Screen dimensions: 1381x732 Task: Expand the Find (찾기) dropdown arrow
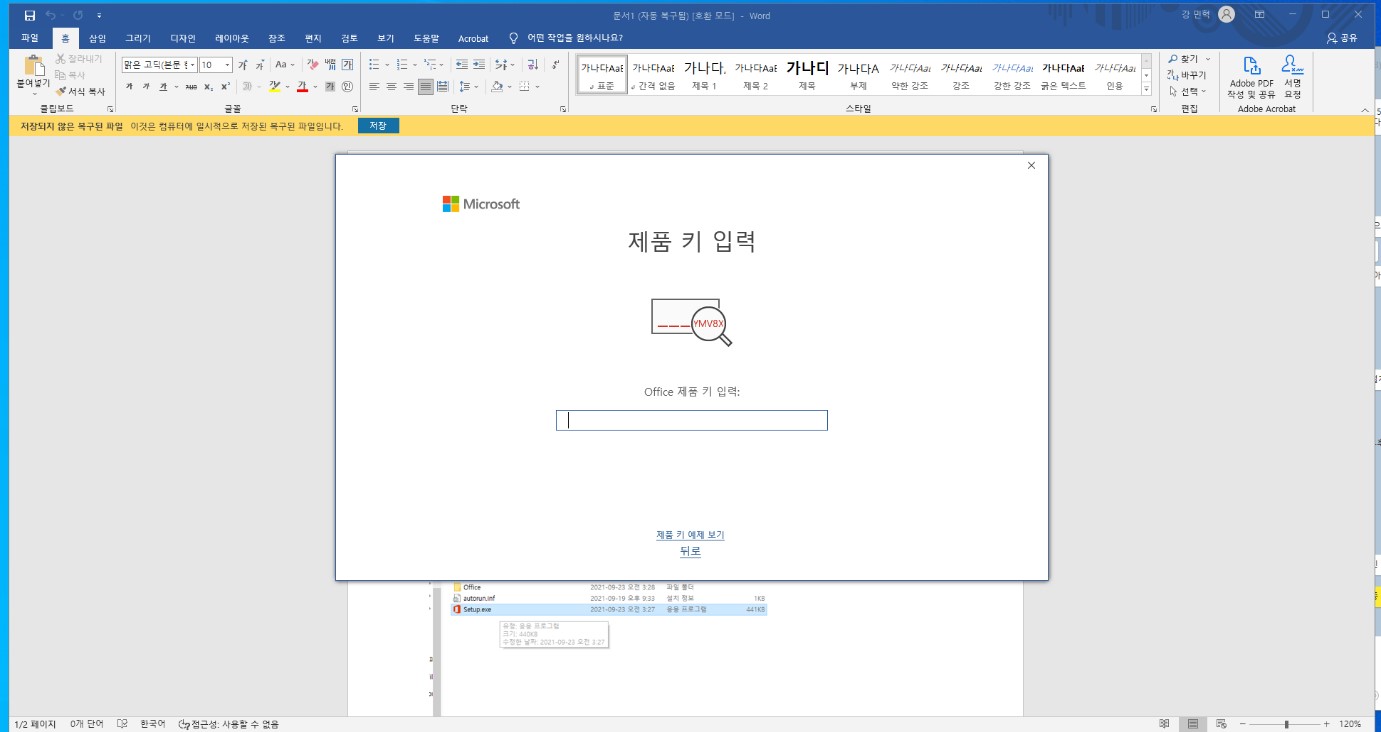[1208, 59]
